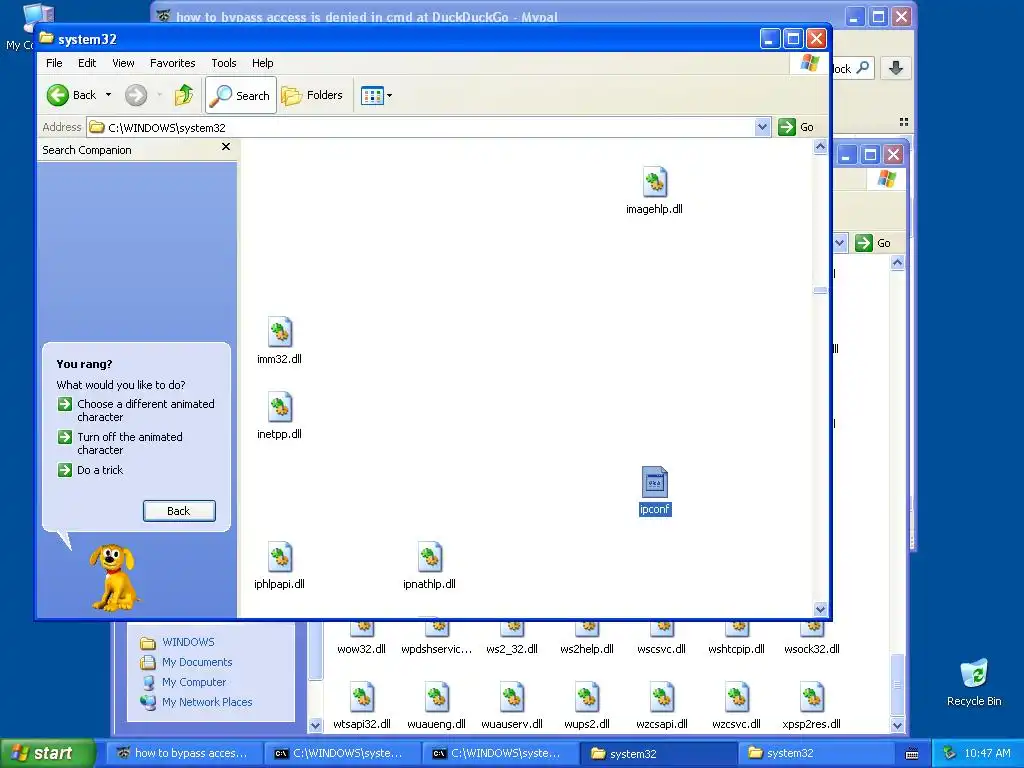Image resolution: width=1024 pixels, height=768 pixels.
Task: Open the Tools menu
Action: (223, 63)
